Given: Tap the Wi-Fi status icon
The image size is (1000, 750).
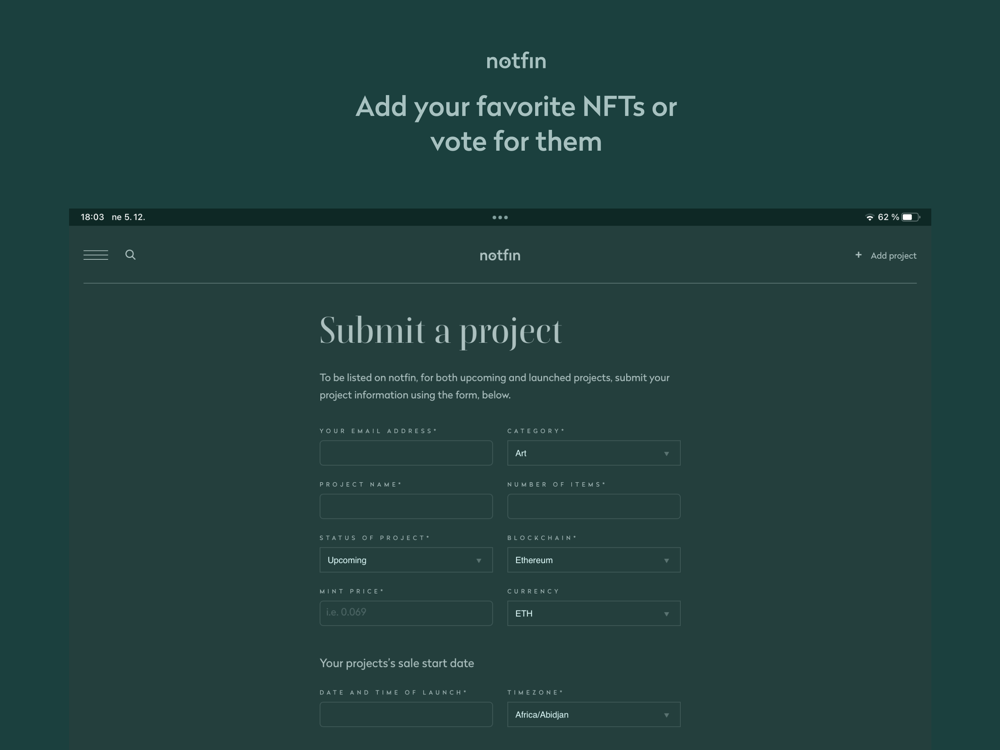Looking at the screenshot, I should point(869,217).
